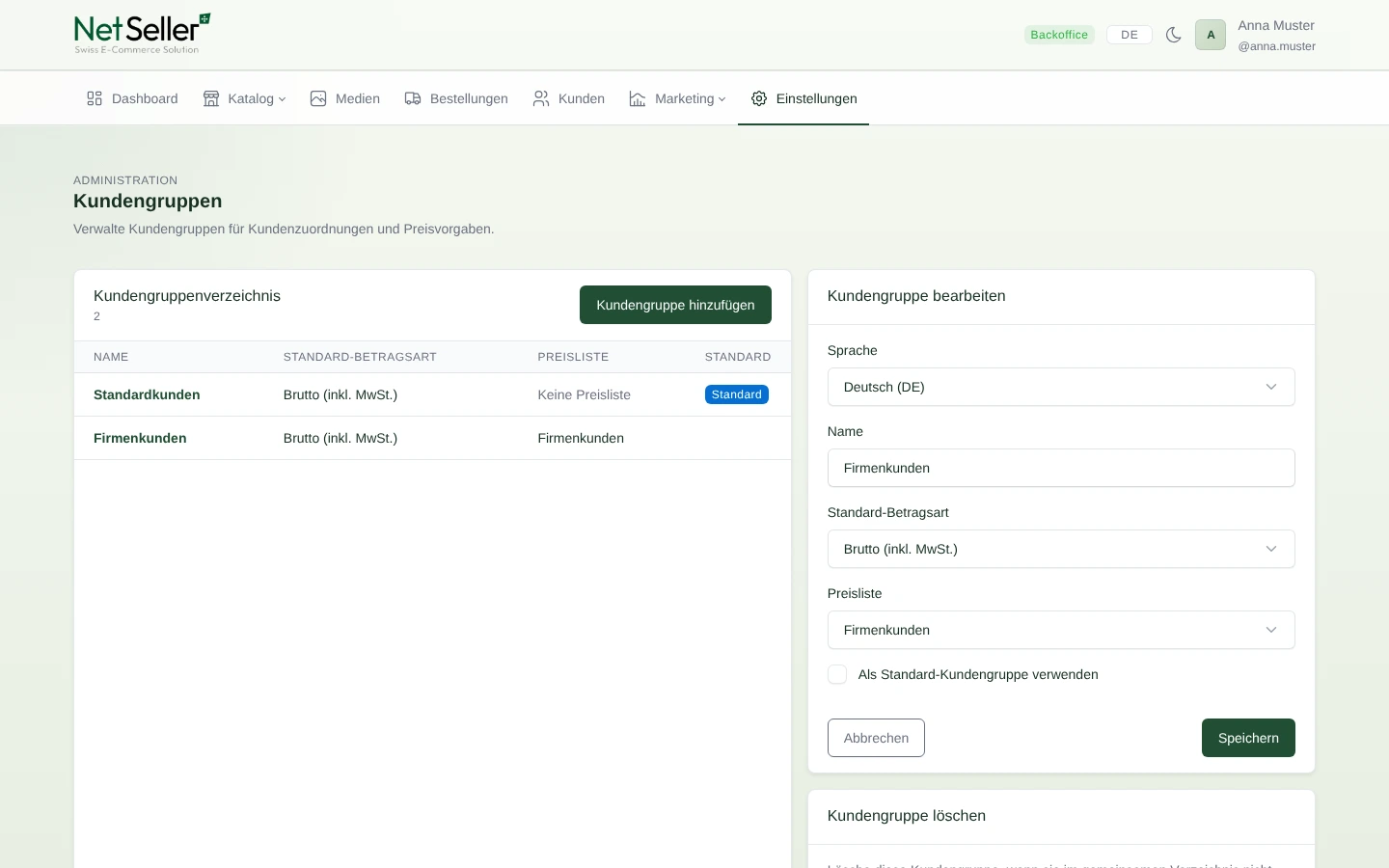This screenshot has width=1389, height=868.
Task: Click the PREISLISTE column header
Action: point(573,357)
